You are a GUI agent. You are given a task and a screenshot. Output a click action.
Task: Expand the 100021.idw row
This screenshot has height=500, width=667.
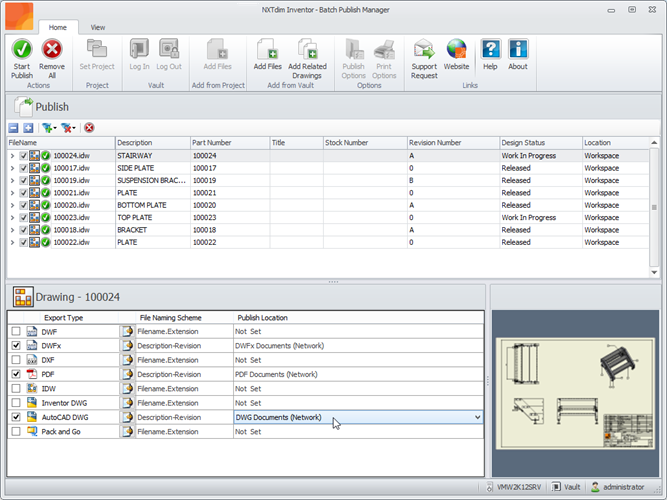click(x=12, y=193)
